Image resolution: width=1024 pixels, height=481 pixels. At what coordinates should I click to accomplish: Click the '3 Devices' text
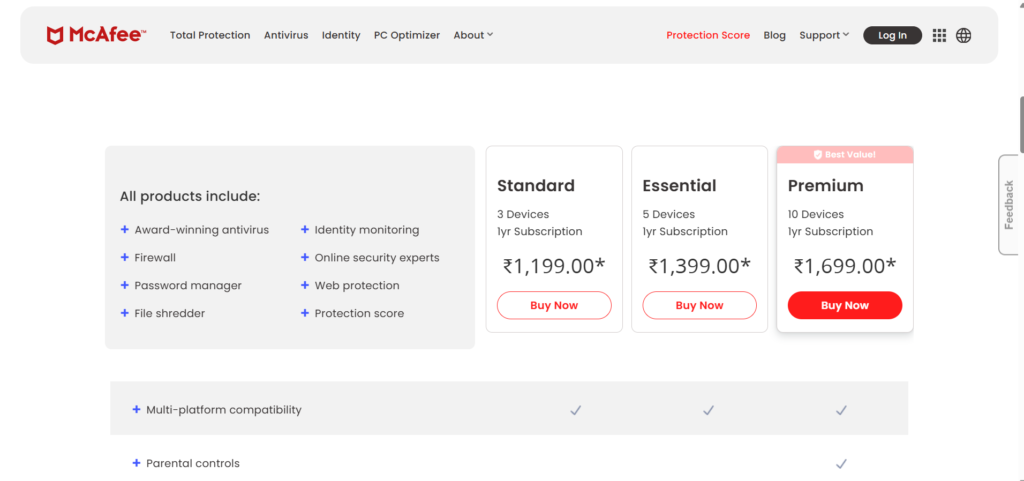point(523,214)
